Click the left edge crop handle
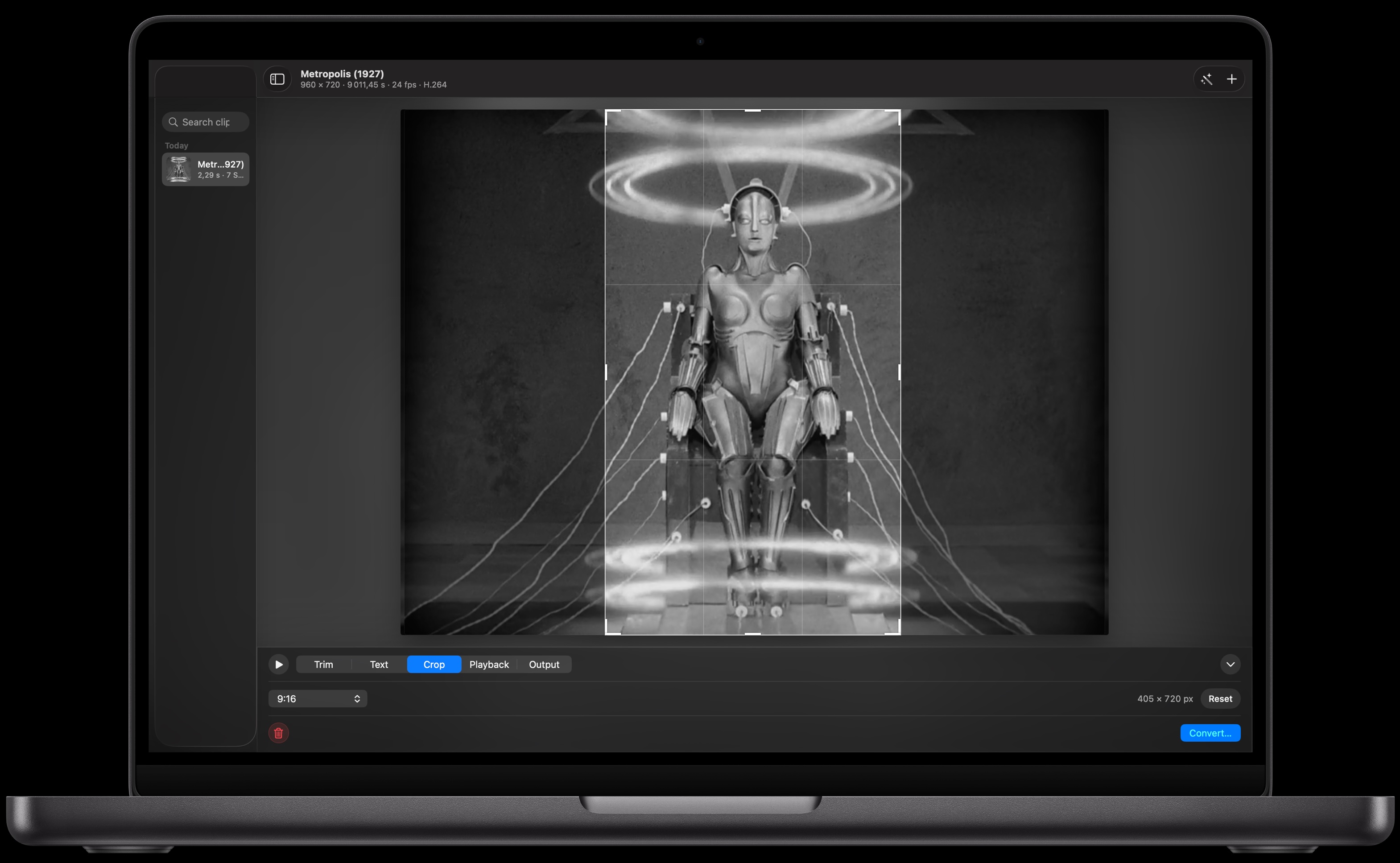Viewport: 1400px width, 863px height. [x=606, y=372]
